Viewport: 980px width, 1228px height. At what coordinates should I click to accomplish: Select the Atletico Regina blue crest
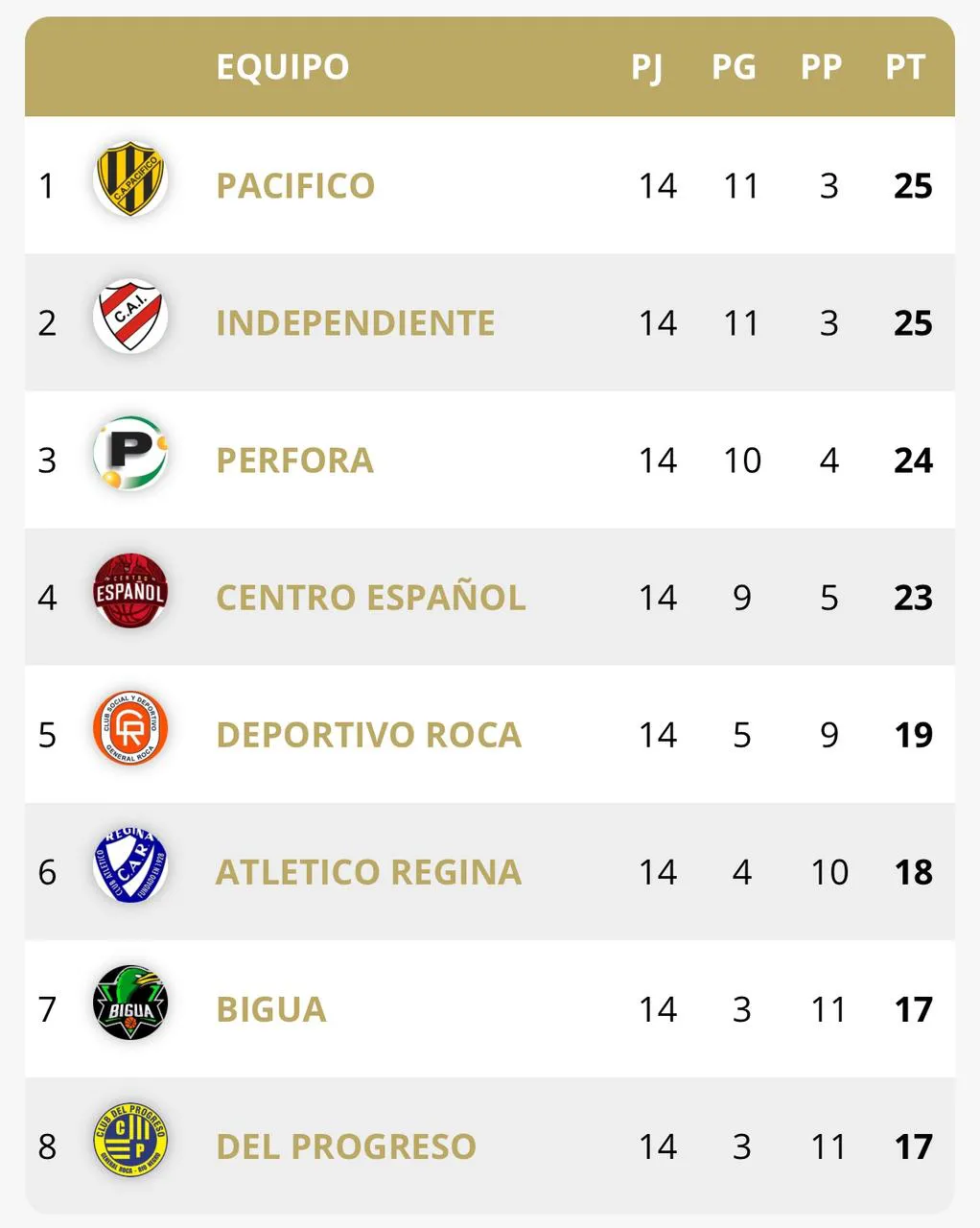130,866
